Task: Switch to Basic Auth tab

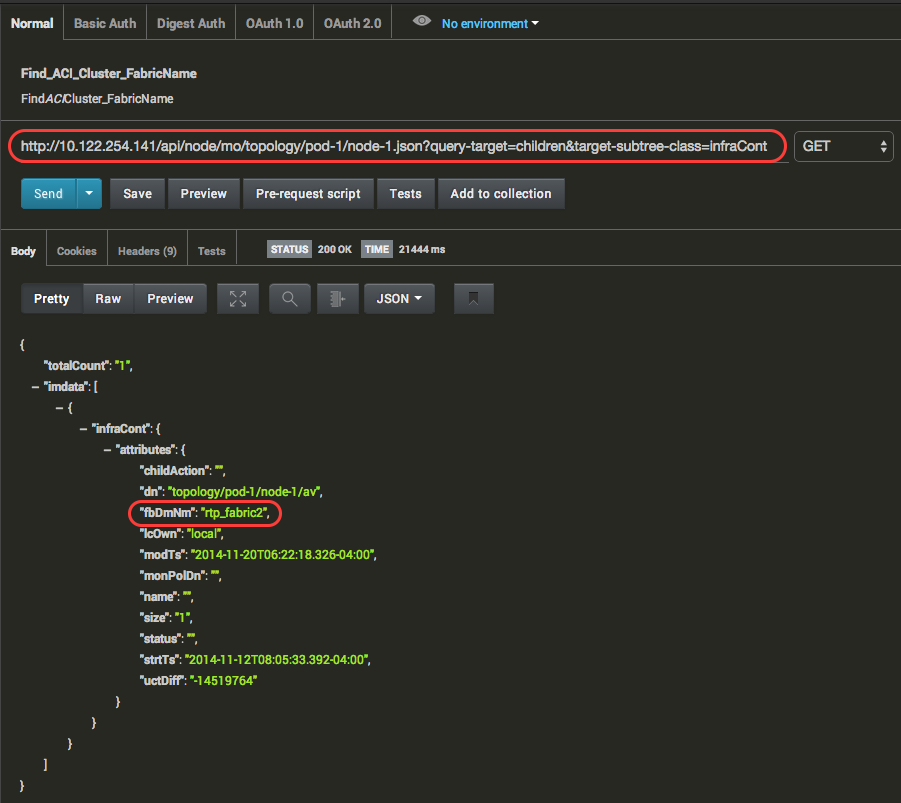Action: click(105, 24)
